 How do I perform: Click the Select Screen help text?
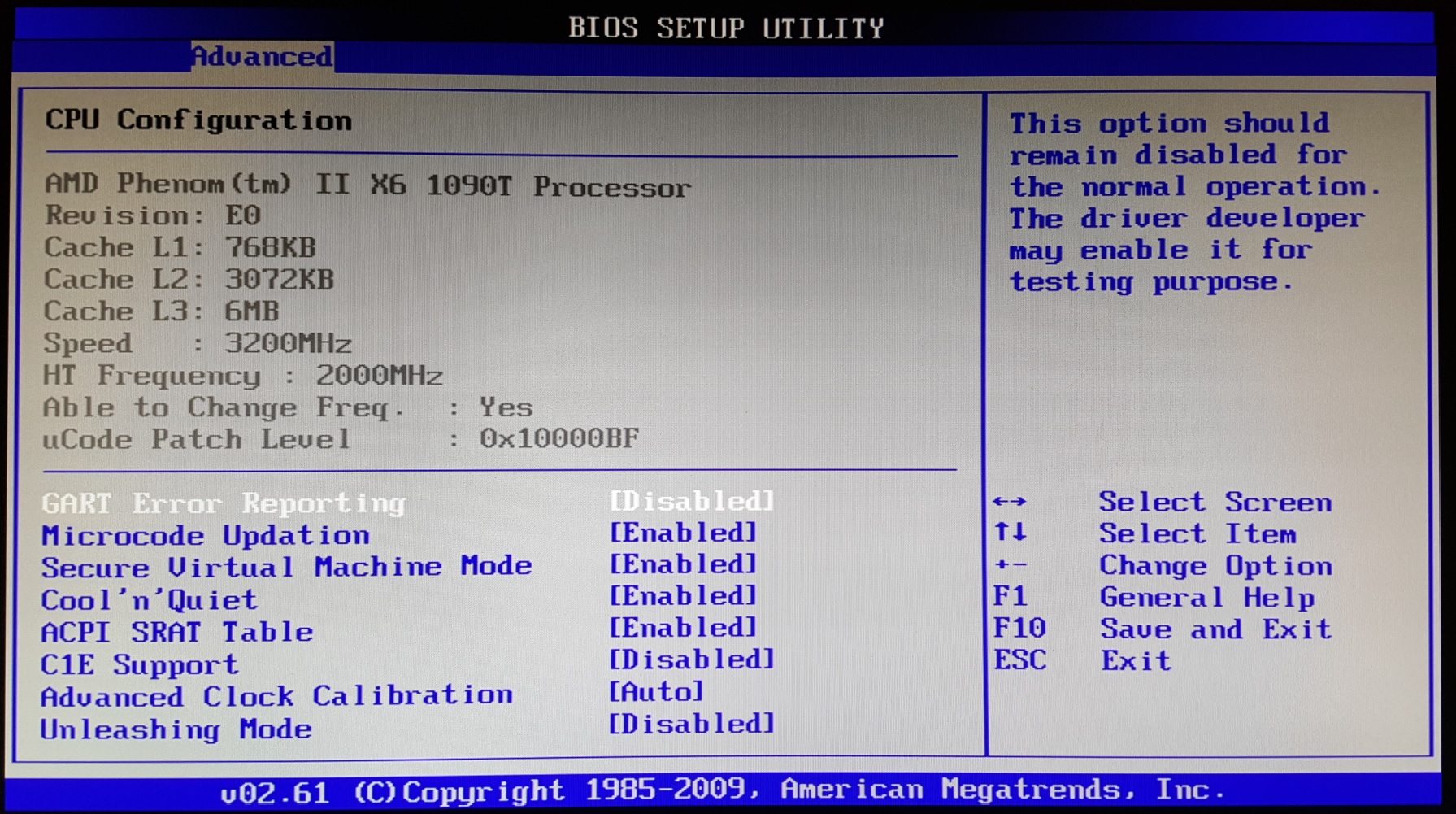click(x=1215, y=502)
